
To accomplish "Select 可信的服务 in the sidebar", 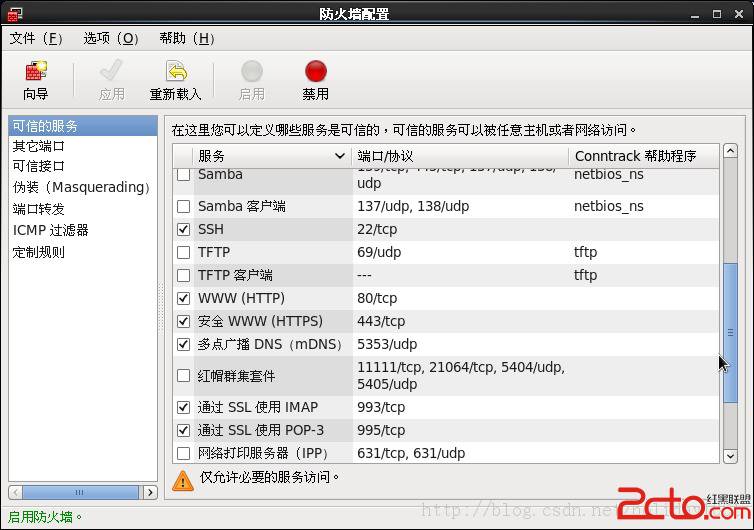I will tap(83, 126).
